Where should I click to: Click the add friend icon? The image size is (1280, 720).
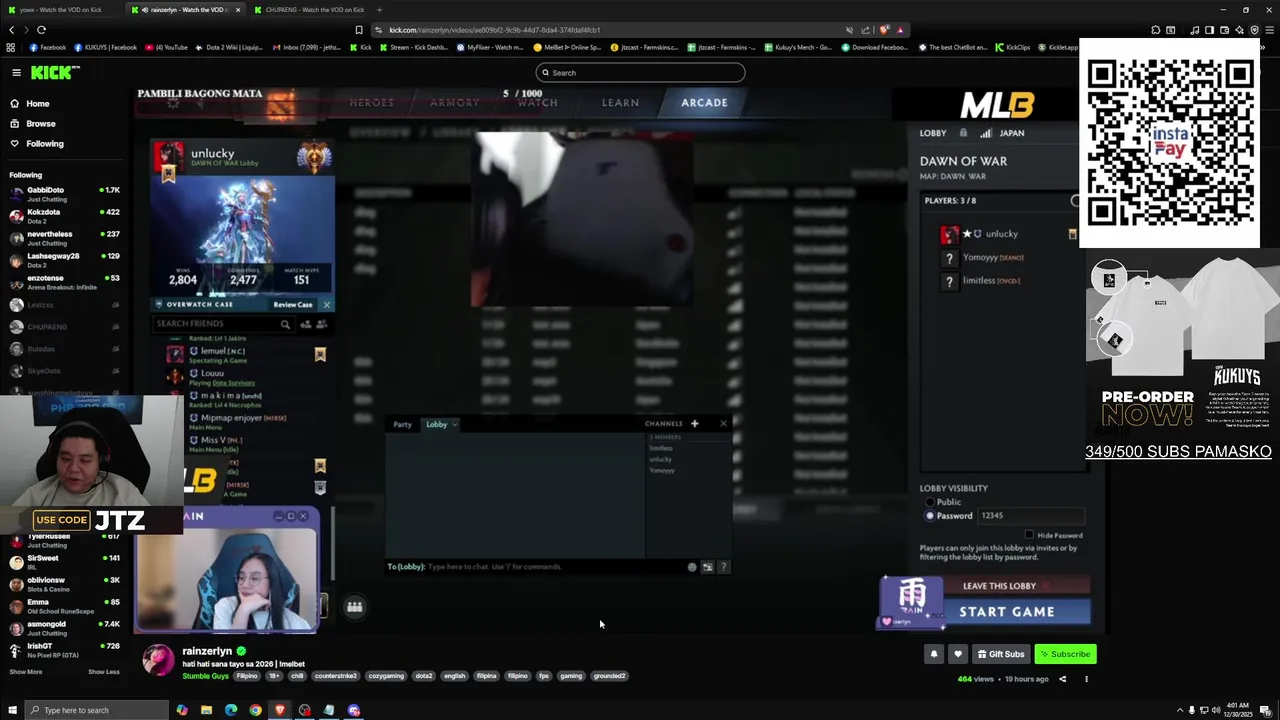tap(306, 324)
